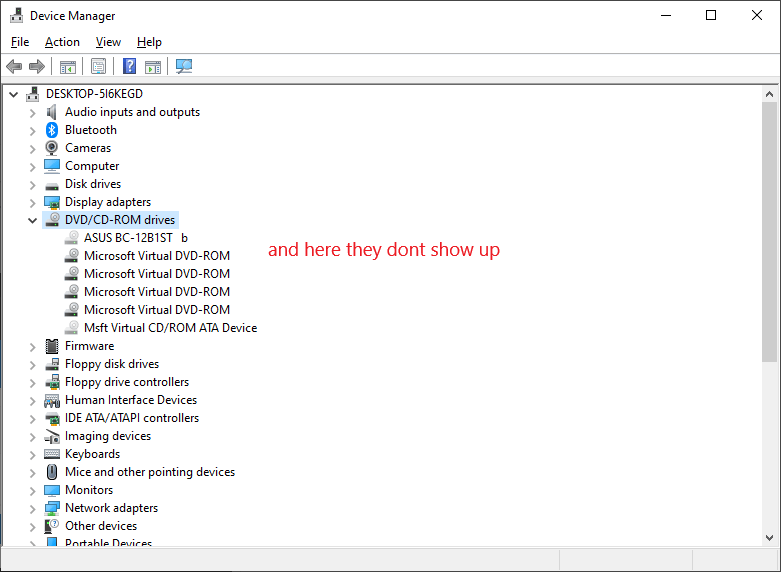Click the scrollbar down arrow

click(769, 538)
